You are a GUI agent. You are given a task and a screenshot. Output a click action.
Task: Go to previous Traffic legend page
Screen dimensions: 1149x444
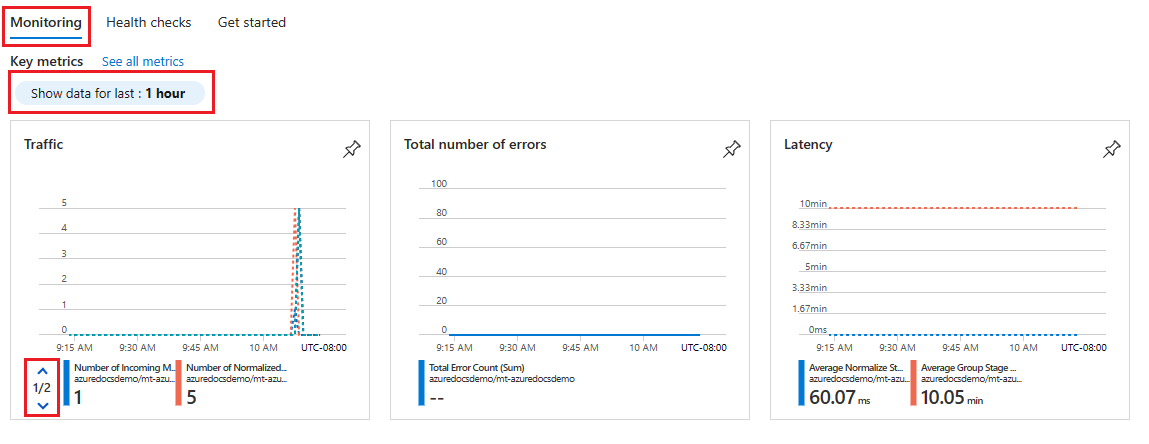(42, 369)
